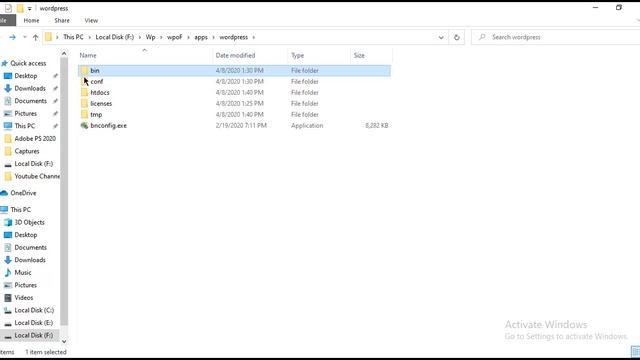This screenshot has width=640, height=360.
Task: Open pinned Documents under Quick access
Action: point(31,101)
